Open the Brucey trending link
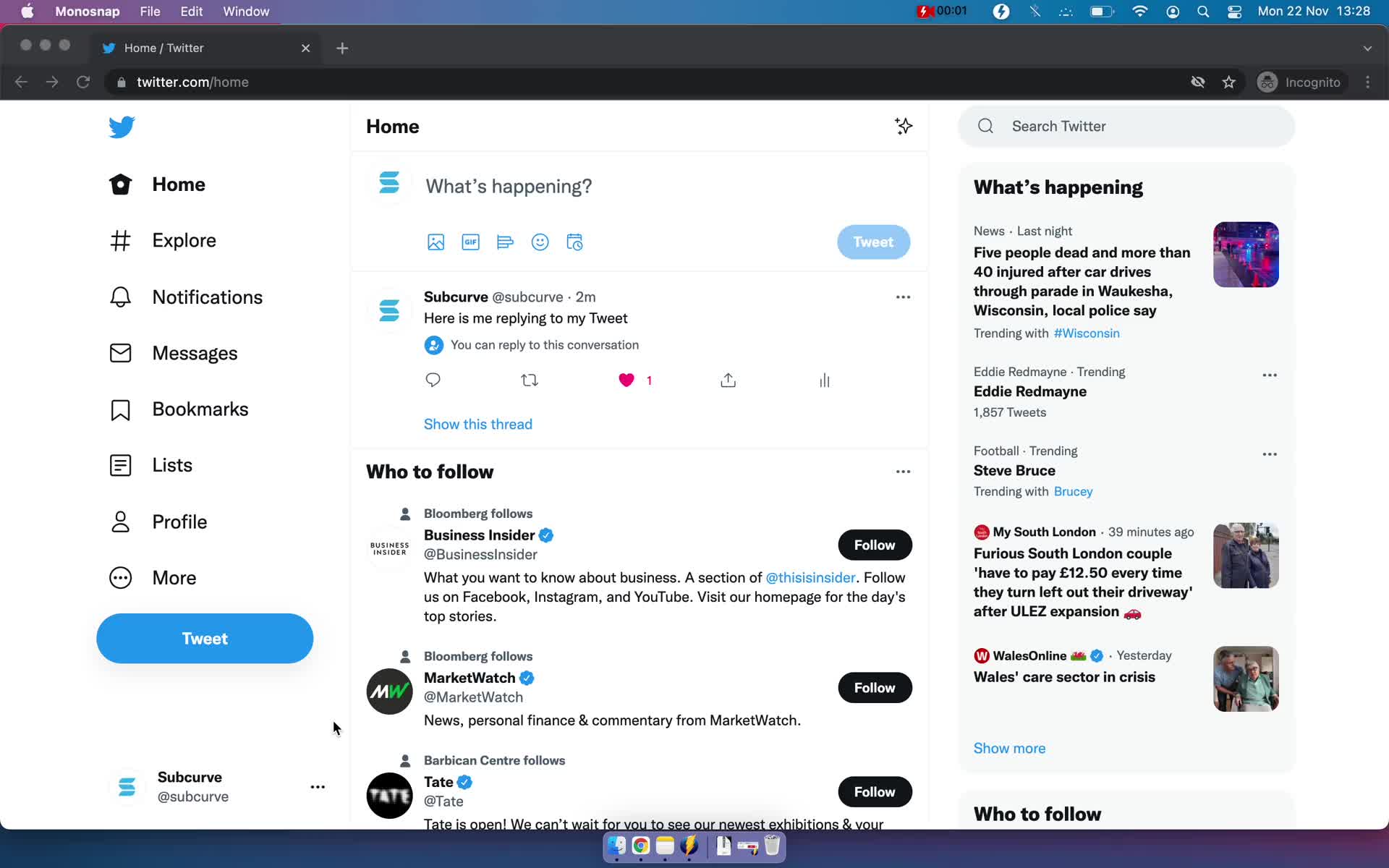The image size is (1389, 868). 1073,492
